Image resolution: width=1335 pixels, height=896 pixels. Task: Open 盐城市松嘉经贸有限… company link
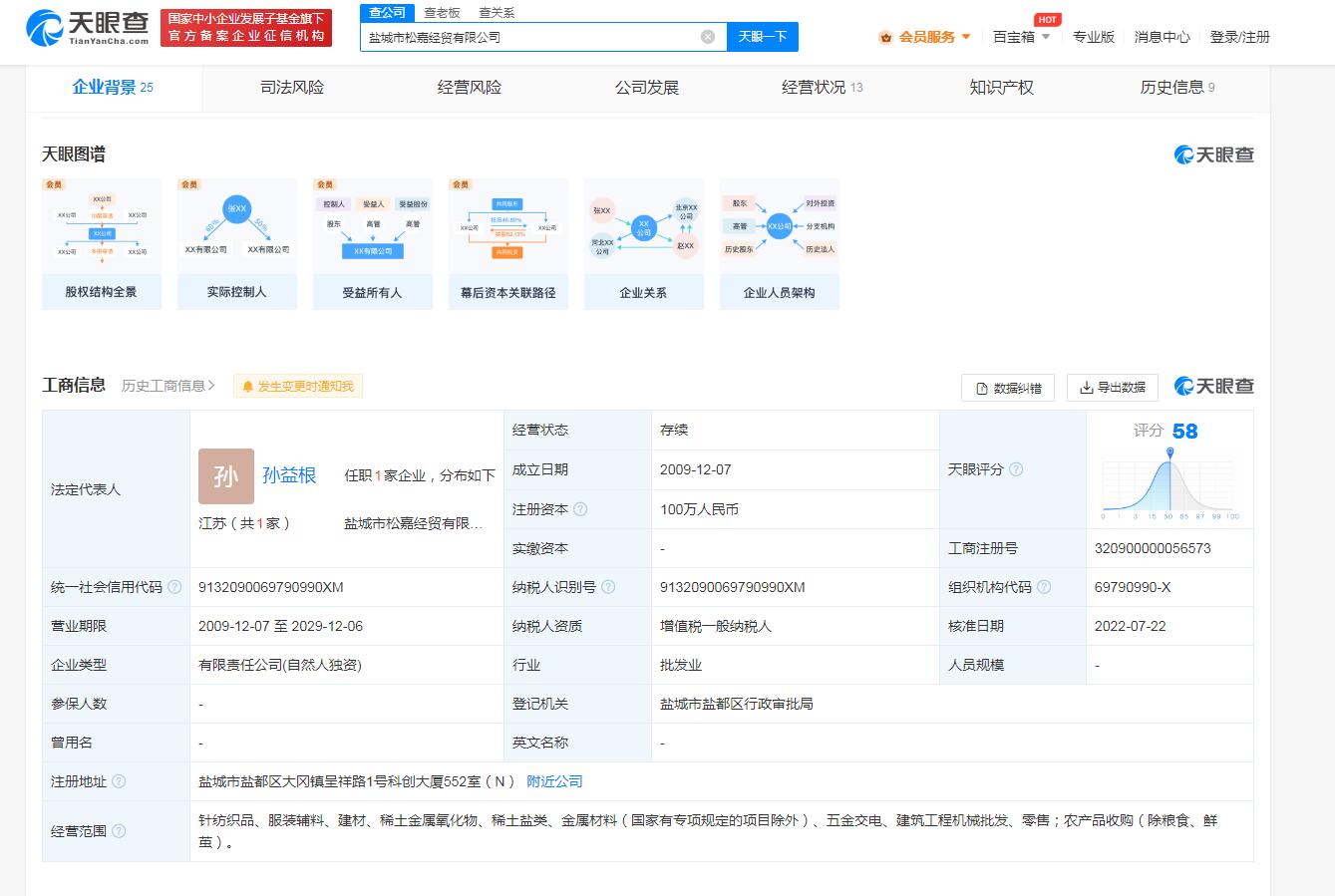(414, 523)
